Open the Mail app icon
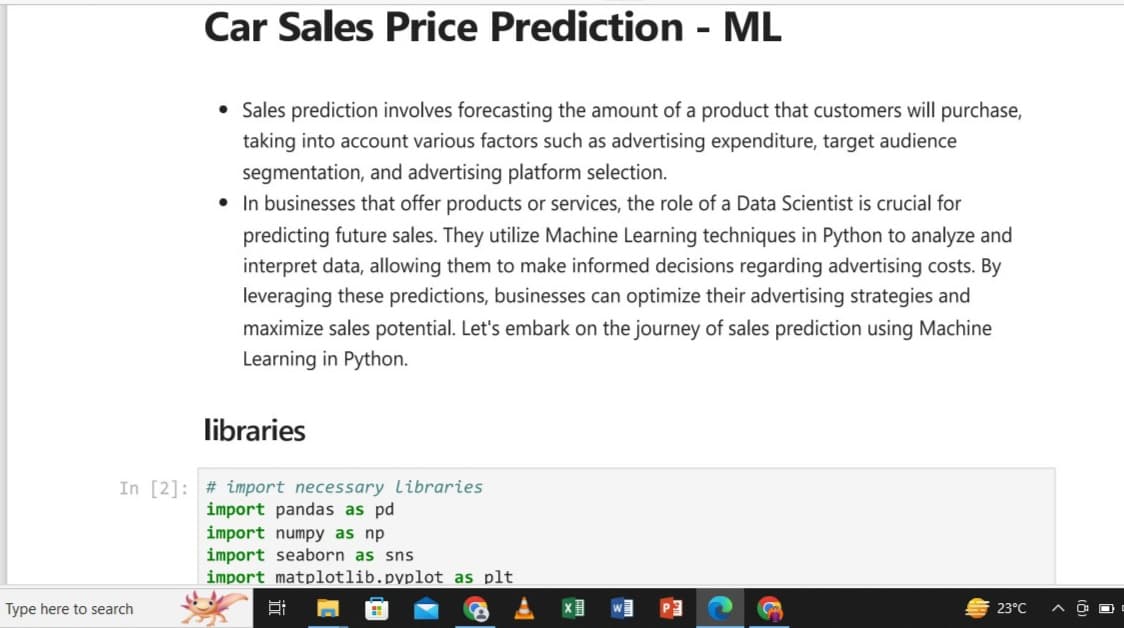Screen dimensions: 1124x628 (426, 608)
